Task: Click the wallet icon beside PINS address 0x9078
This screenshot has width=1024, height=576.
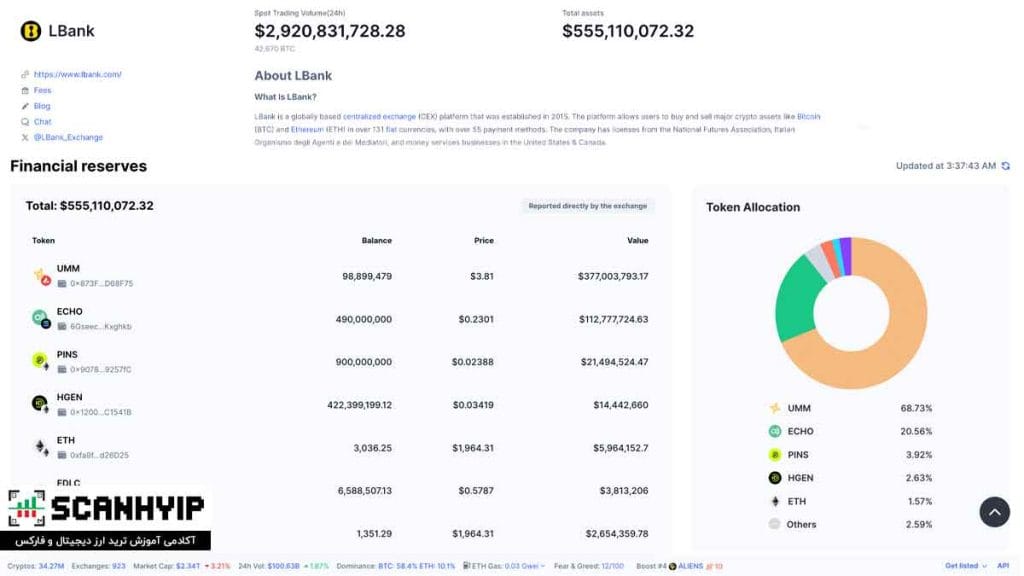Action: (x=62, y=370)
